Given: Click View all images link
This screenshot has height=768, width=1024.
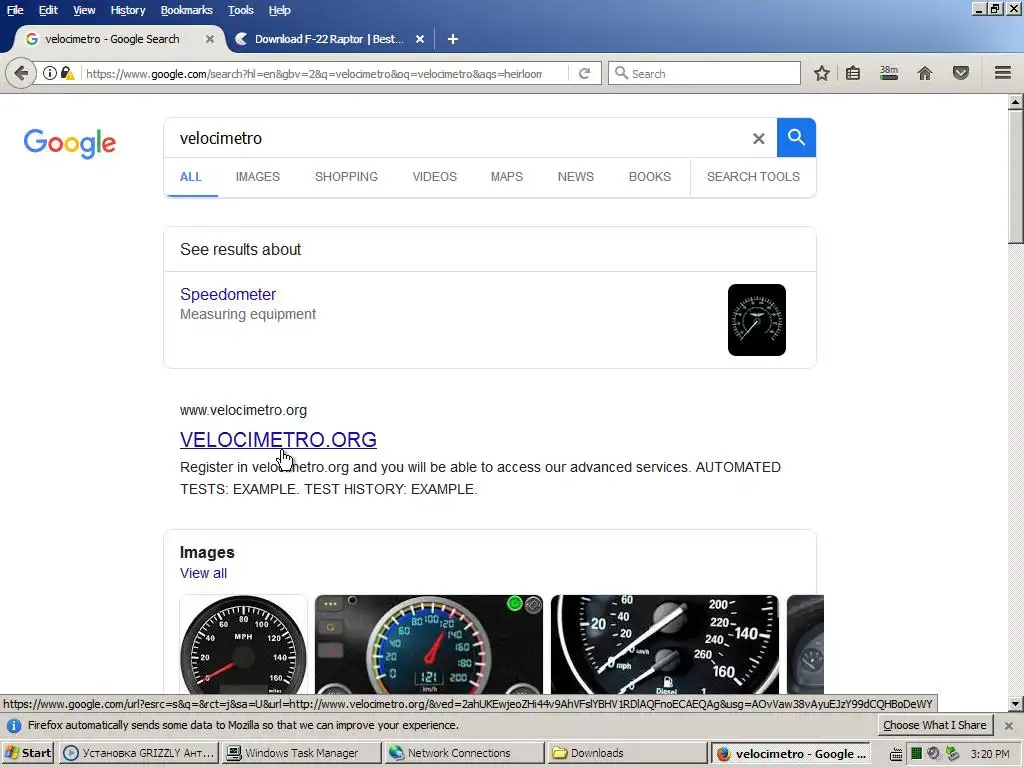Looking at the screenshot, I should 203,573.
